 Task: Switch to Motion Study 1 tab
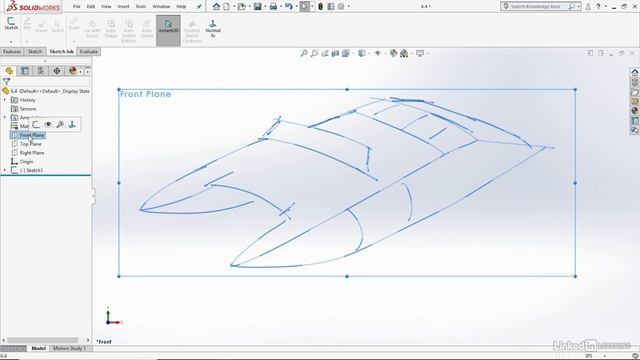point(69,349)
